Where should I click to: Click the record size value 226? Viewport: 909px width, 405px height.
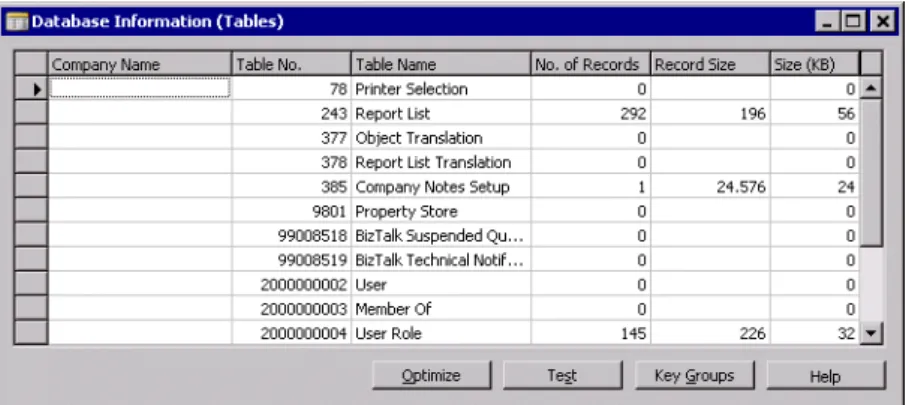coord(711,333)
